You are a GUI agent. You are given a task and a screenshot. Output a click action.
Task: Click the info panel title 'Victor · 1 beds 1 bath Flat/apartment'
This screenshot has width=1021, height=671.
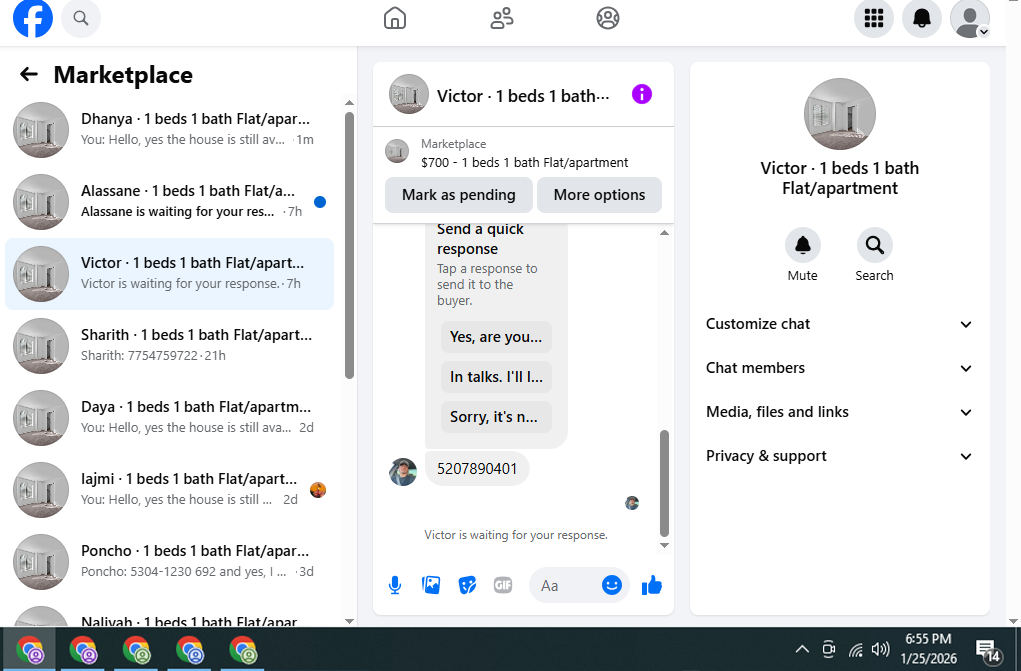840,178
